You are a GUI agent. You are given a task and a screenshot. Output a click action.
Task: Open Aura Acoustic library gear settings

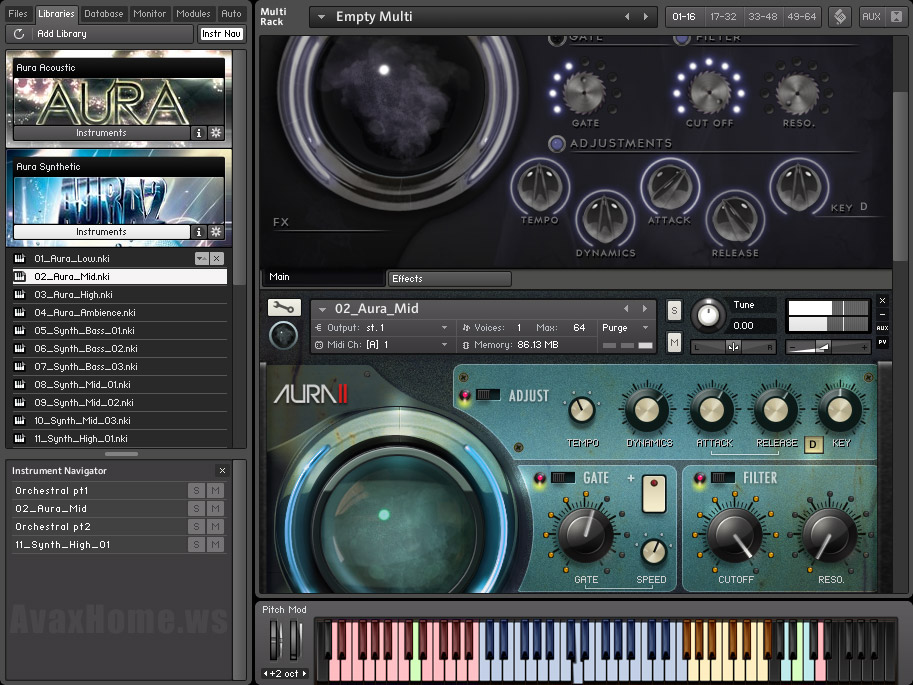216,133
